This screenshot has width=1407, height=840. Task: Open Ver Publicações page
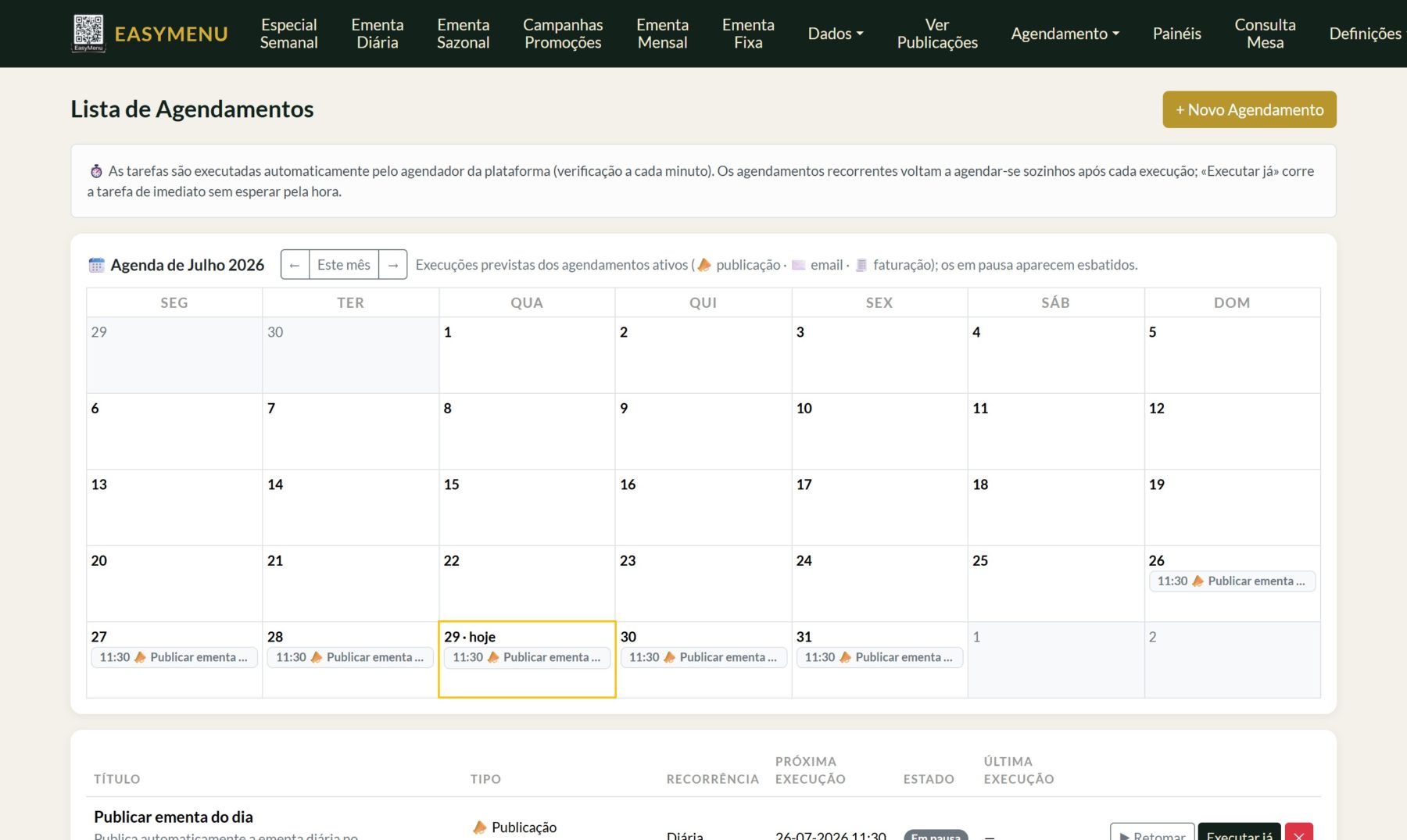tap(937, 34)
